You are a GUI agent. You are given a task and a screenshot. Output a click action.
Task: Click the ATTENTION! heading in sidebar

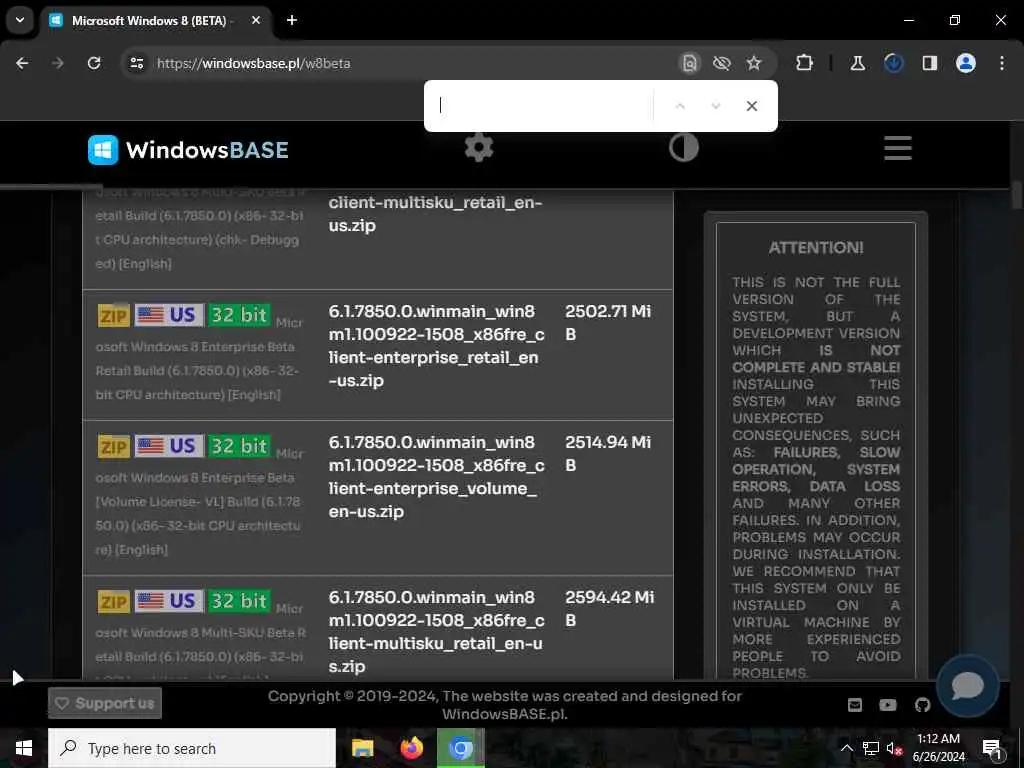tap(816, 248)
